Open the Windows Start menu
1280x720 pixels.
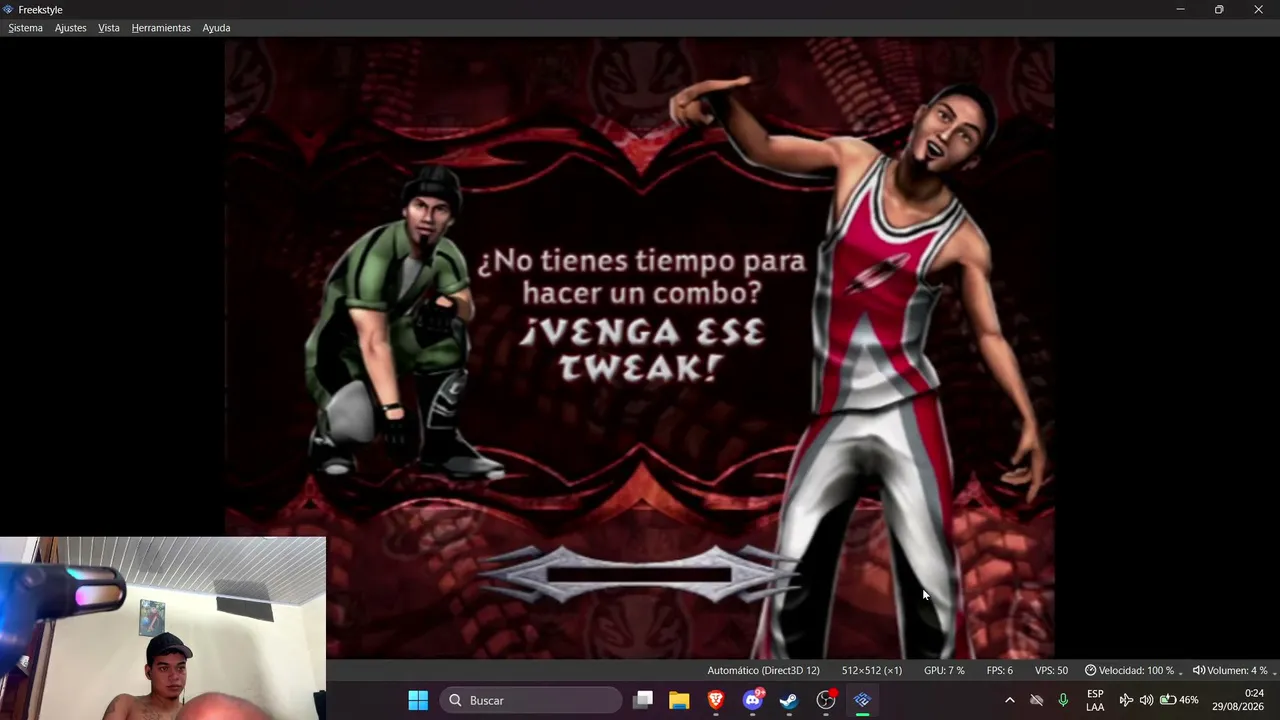click(x=418, y=700)
